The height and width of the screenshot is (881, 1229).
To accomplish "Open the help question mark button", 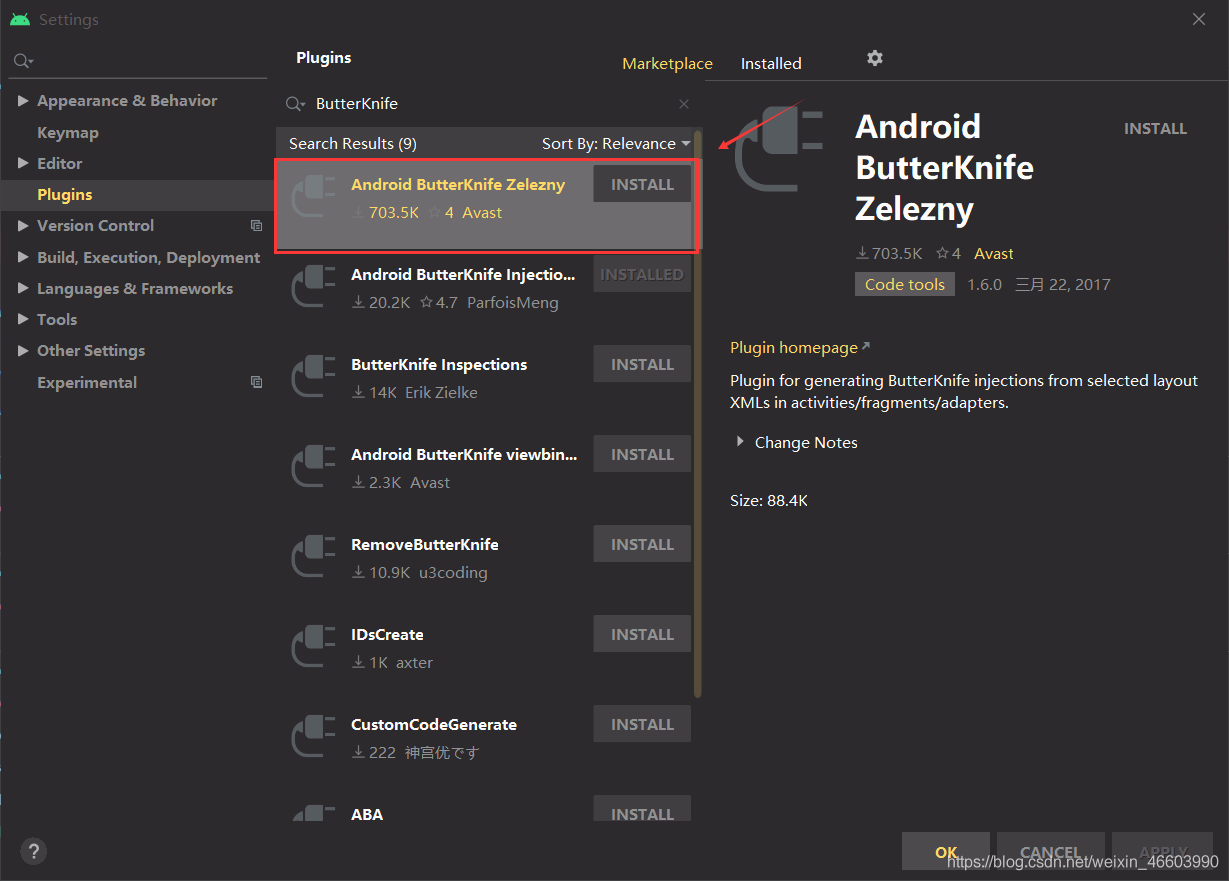I will [33, 851].
